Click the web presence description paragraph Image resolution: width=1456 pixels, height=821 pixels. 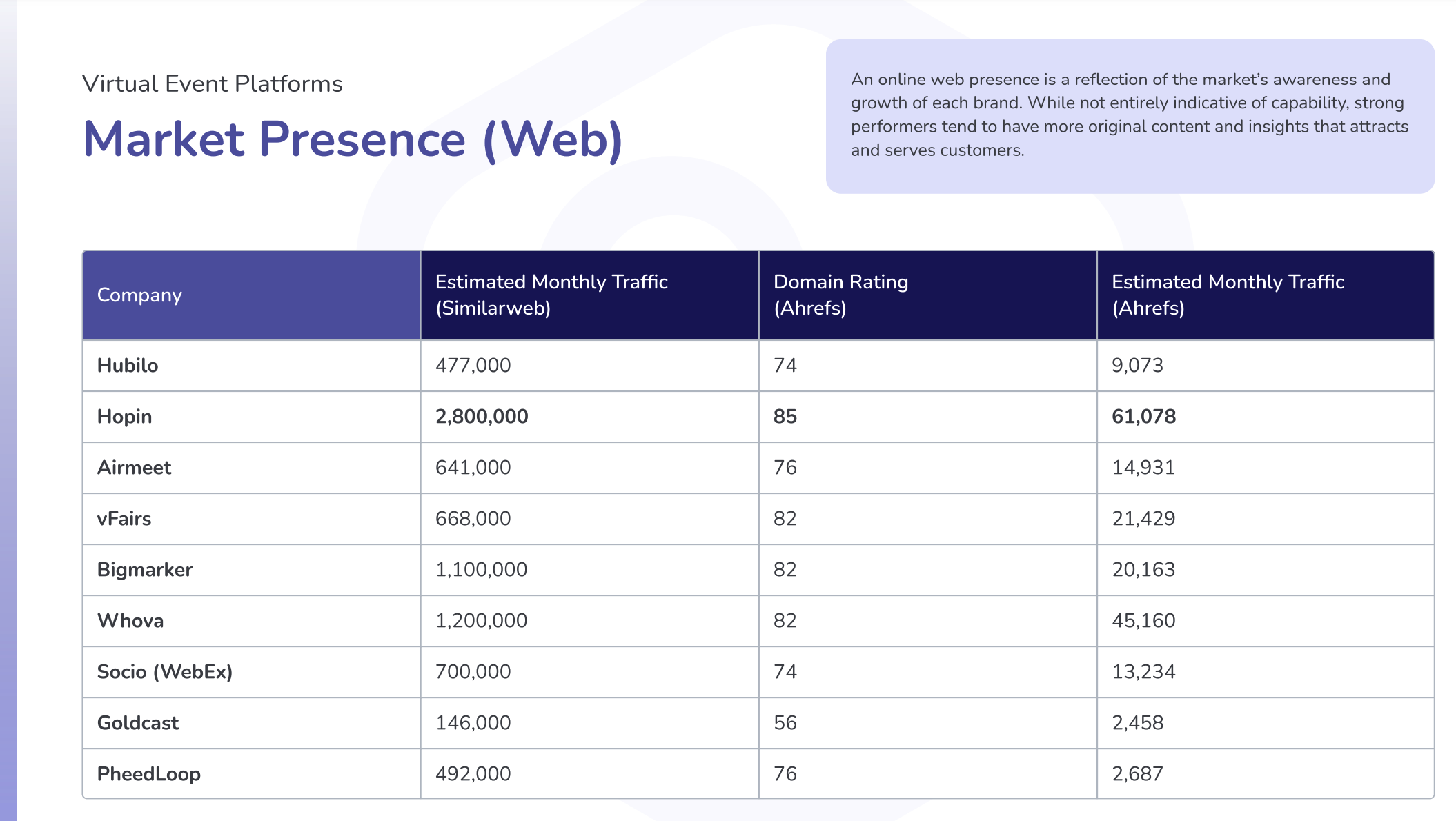coord(1130,115)
